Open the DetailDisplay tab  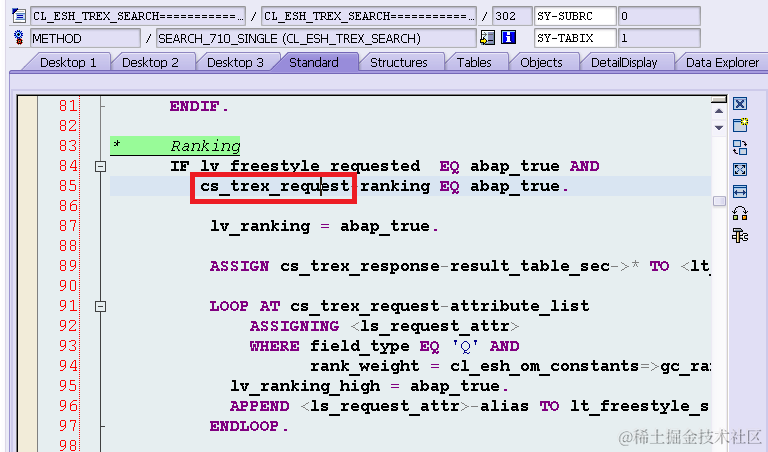pyautogui.click(x=624, y=63)
